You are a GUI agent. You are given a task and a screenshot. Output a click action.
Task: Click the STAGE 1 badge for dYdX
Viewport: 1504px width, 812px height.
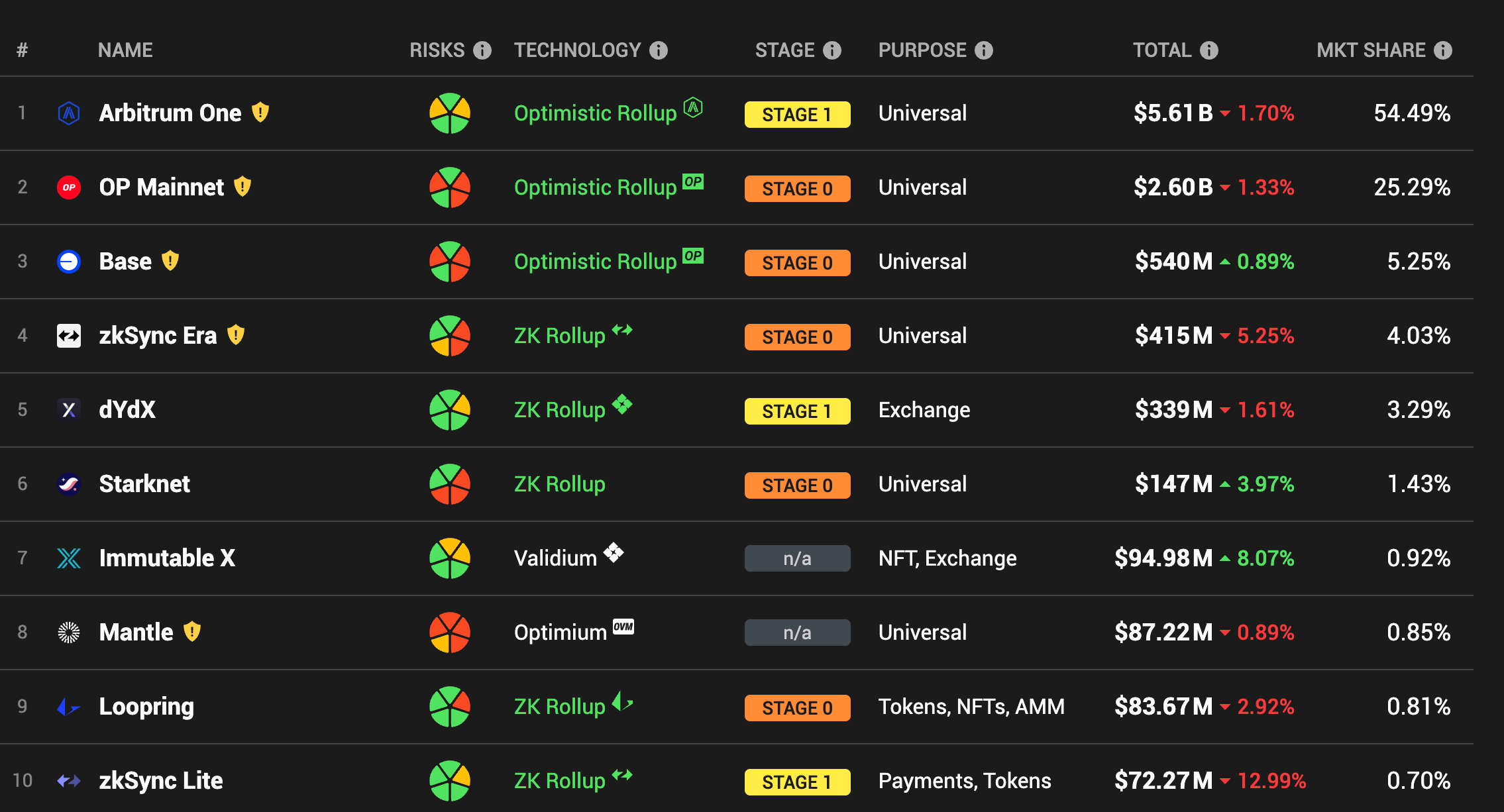(797, 411)
